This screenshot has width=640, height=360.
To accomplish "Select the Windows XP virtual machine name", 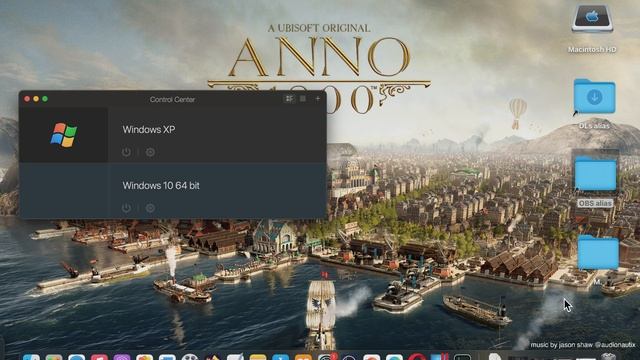I will (149, 129).
